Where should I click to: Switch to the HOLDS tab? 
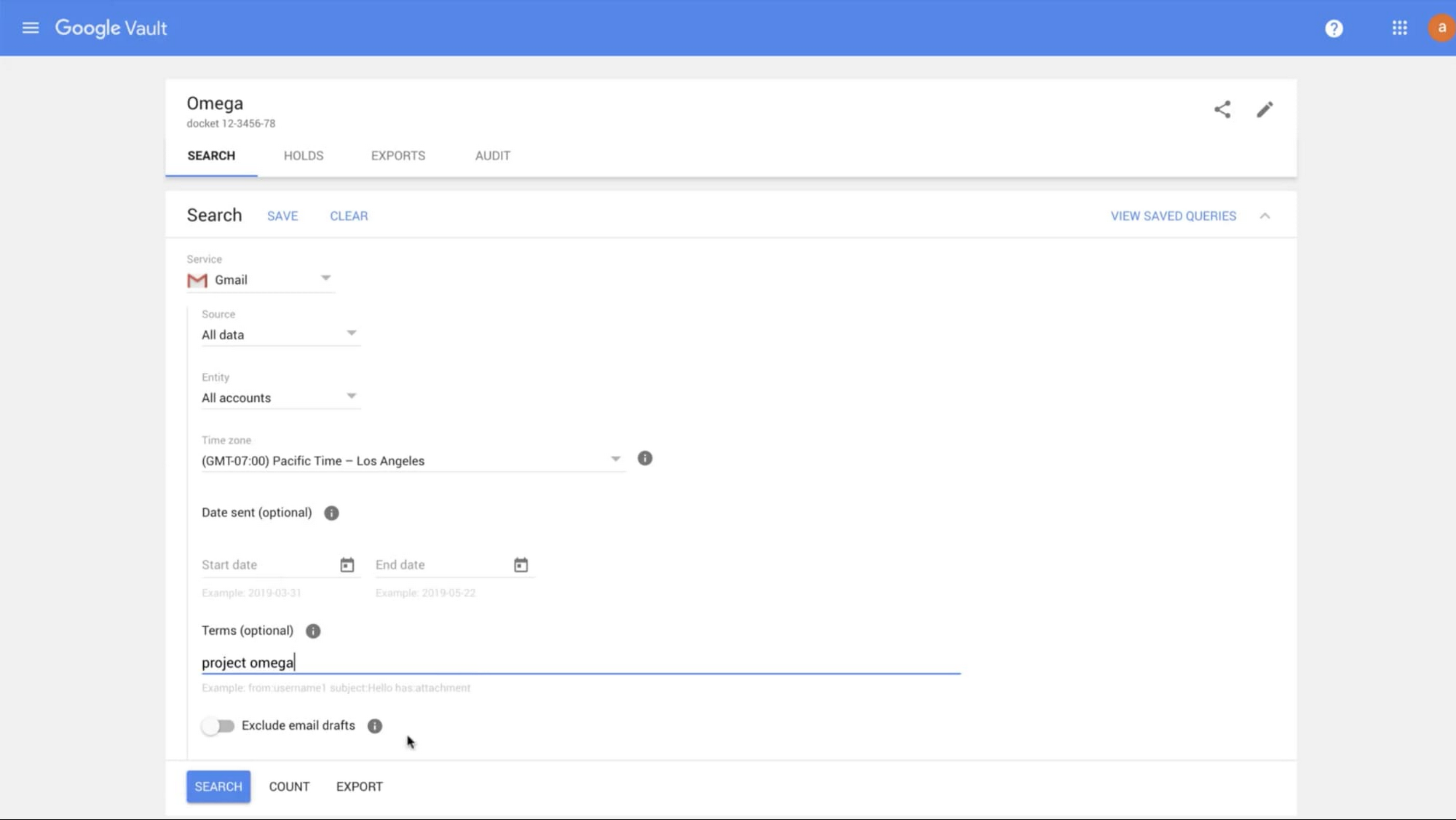click(303, 155)
